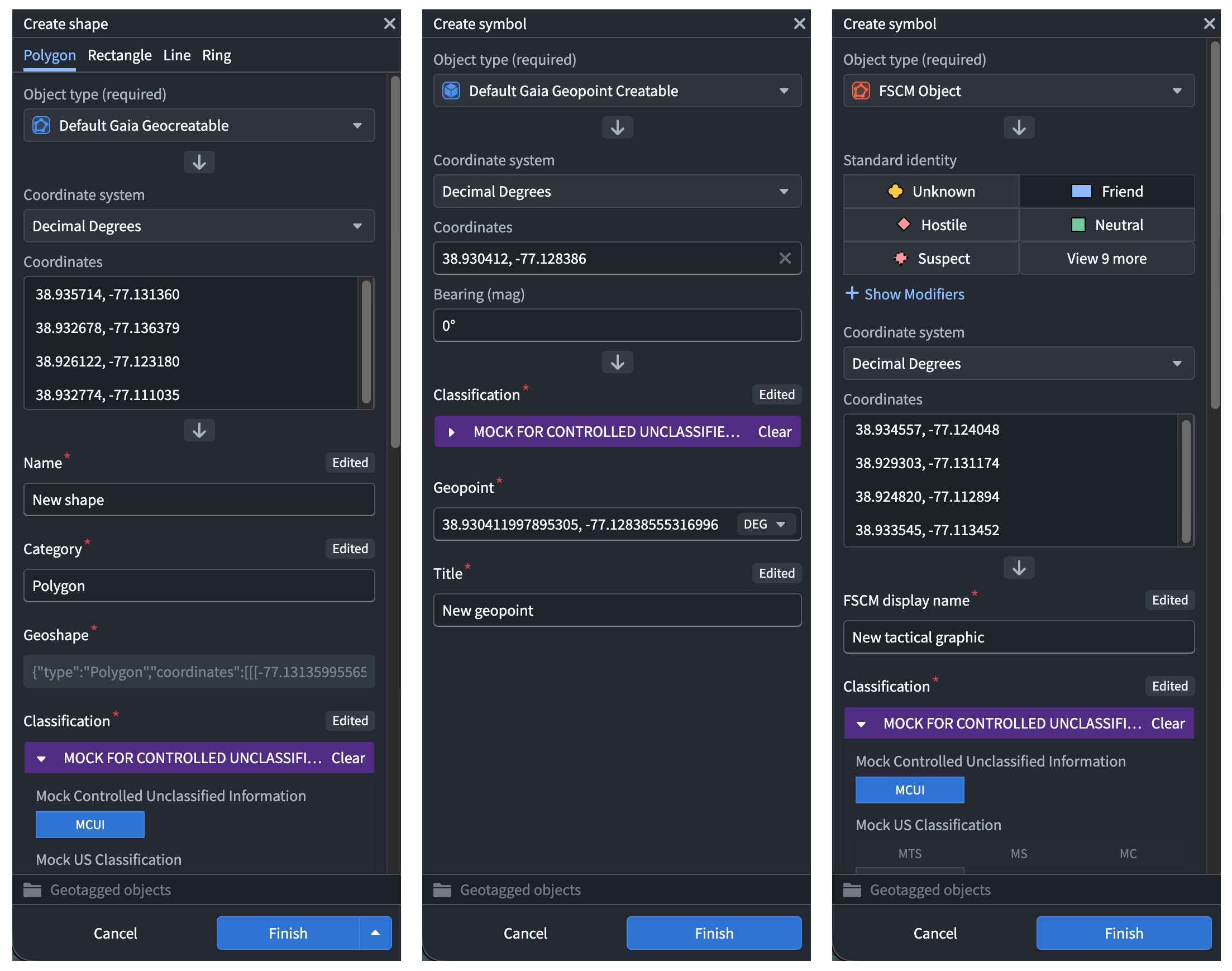Image resolution: width=1232 pixels, height=971 pixels.
Task: Click the Default Gaia Geopoint Creatable cube icon
Action: (x=451, y=91)
